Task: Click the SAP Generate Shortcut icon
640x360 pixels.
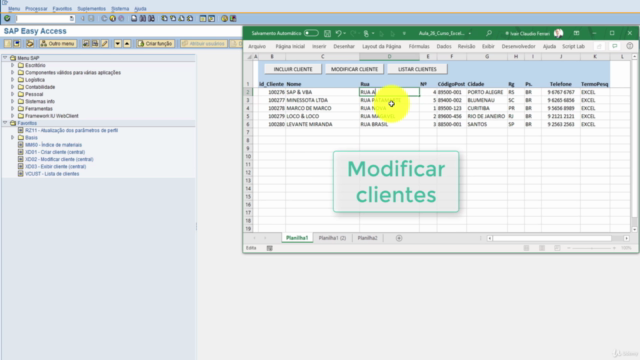Action: (x=211, y=18)
